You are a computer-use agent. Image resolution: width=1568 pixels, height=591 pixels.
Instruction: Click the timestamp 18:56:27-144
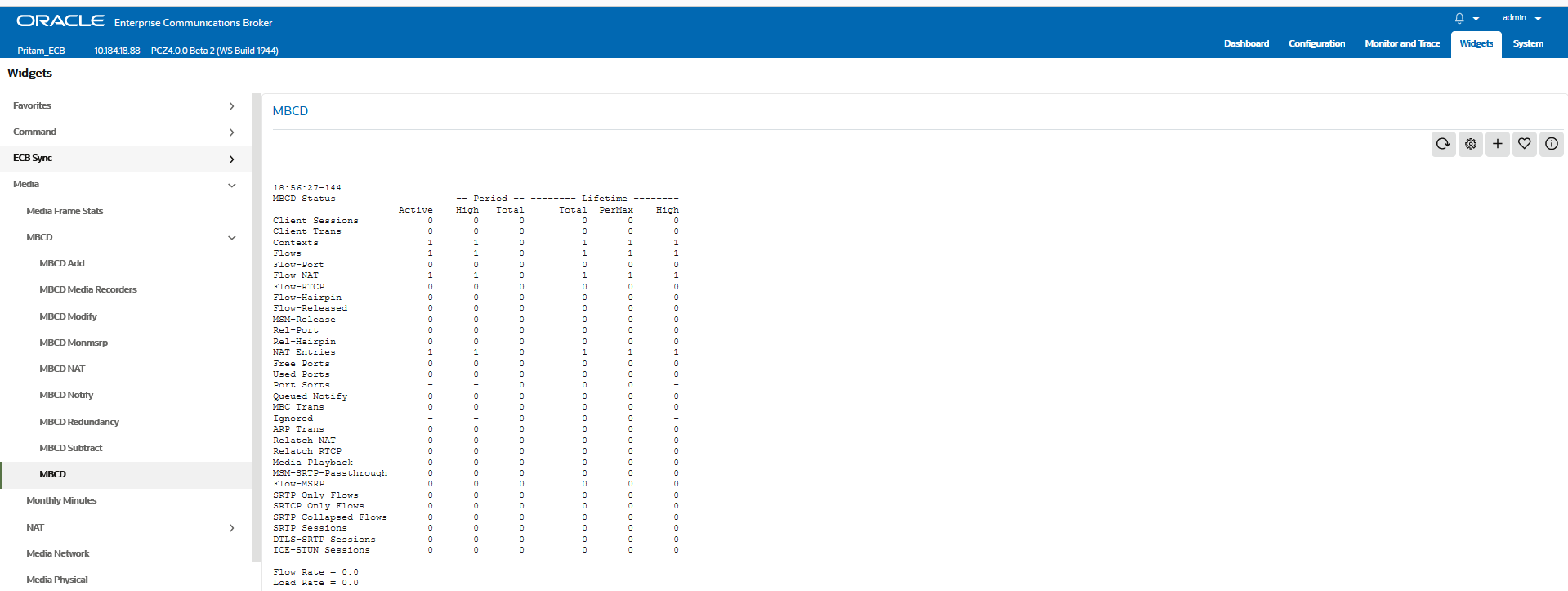[307, 188]
